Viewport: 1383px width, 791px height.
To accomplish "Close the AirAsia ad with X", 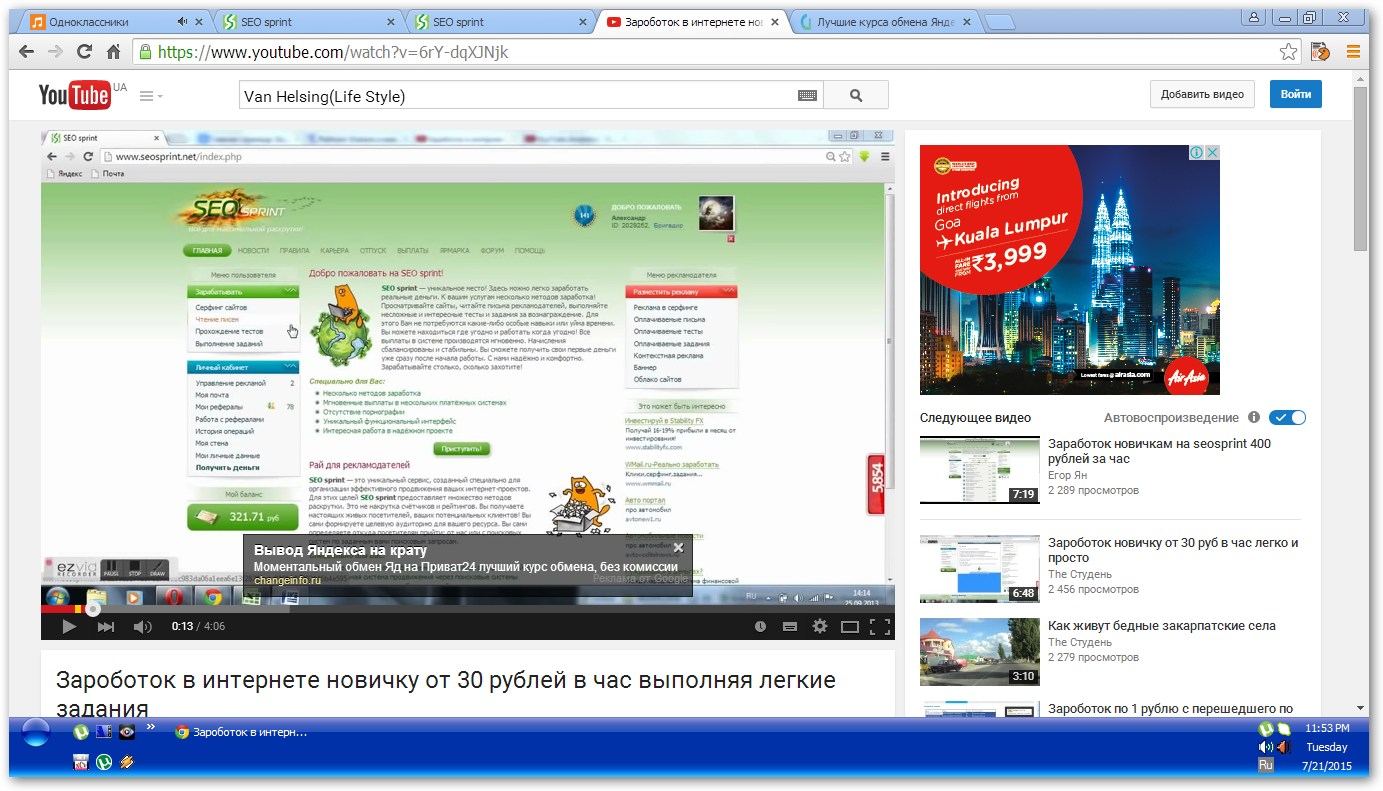I will pos(1212,153).
